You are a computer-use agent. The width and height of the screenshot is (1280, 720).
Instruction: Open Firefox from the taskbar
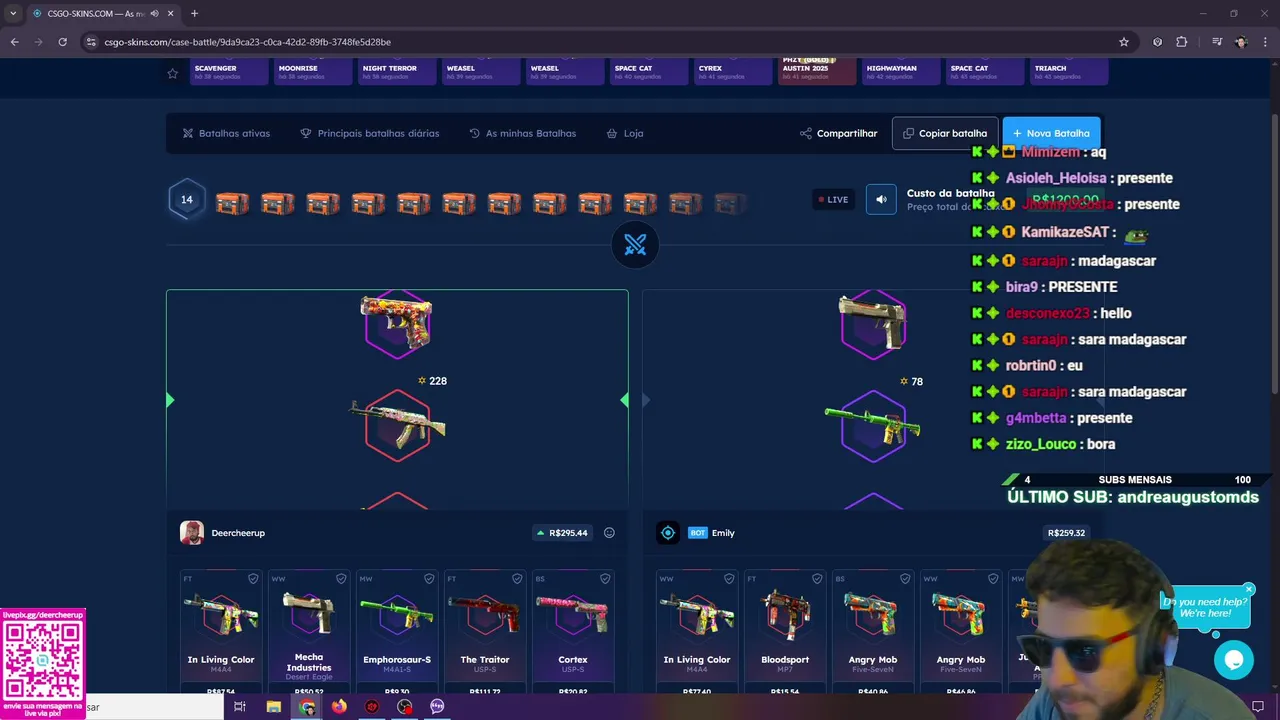point(339,706)
